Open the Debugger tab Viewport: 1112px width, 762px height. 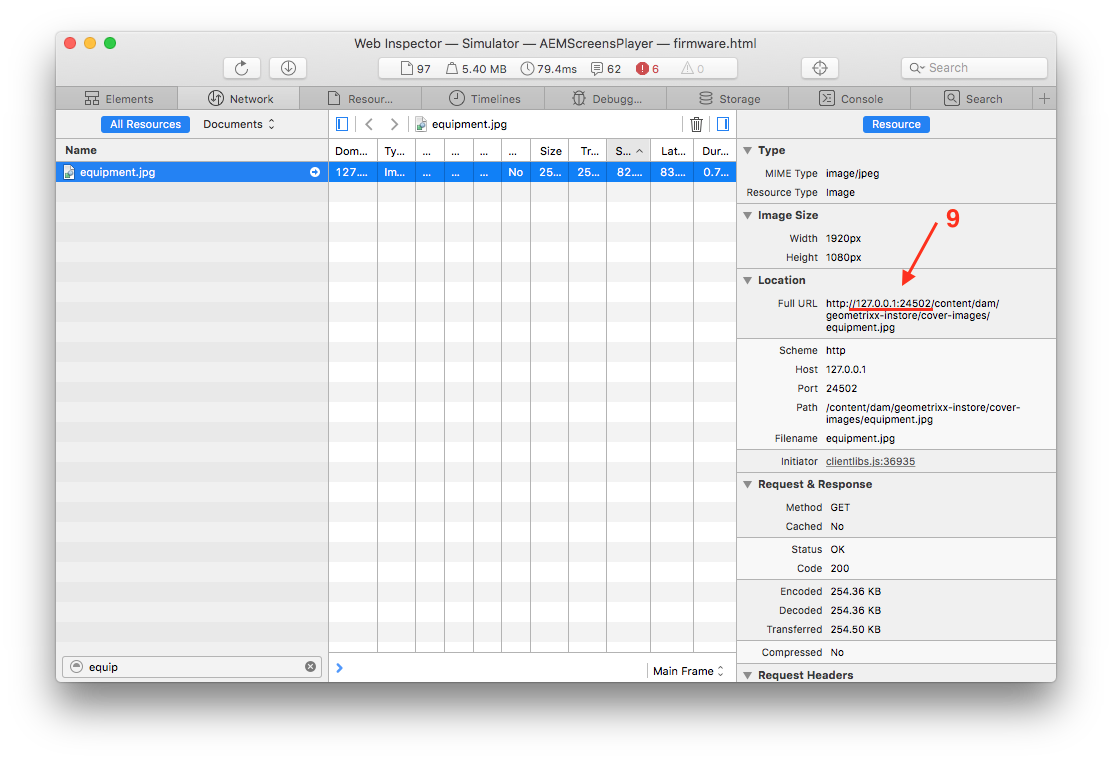pyautogui.click(x=606, y=99)
